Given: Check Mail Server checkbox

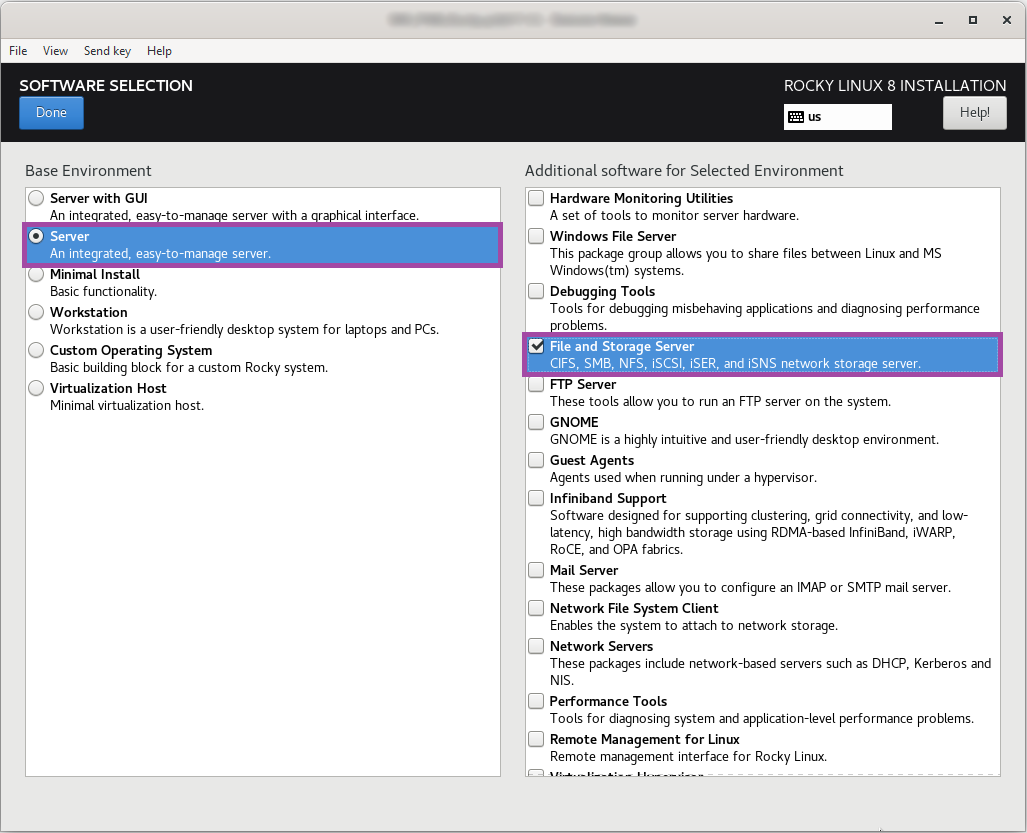Looking at the screenshot, I should pyautogui.click(x=536, y=570).
